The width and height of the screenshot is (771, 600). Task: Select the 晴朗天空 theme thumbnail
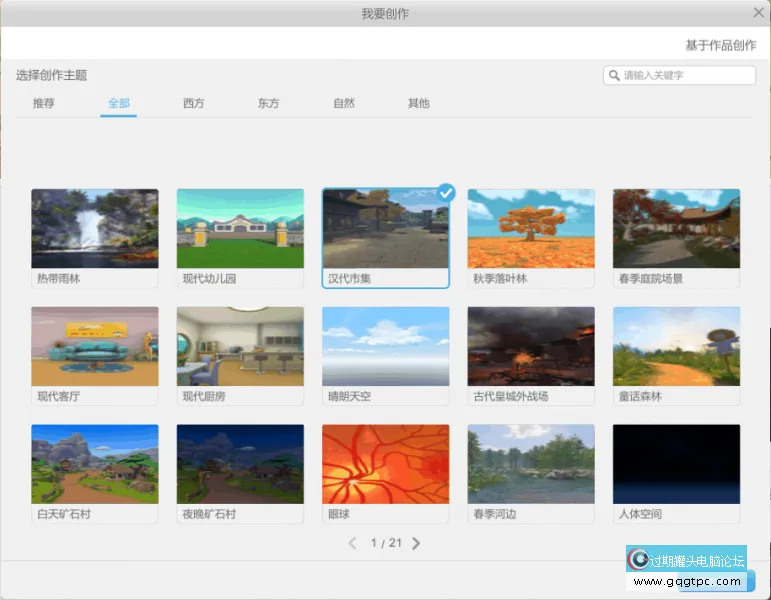386,346
